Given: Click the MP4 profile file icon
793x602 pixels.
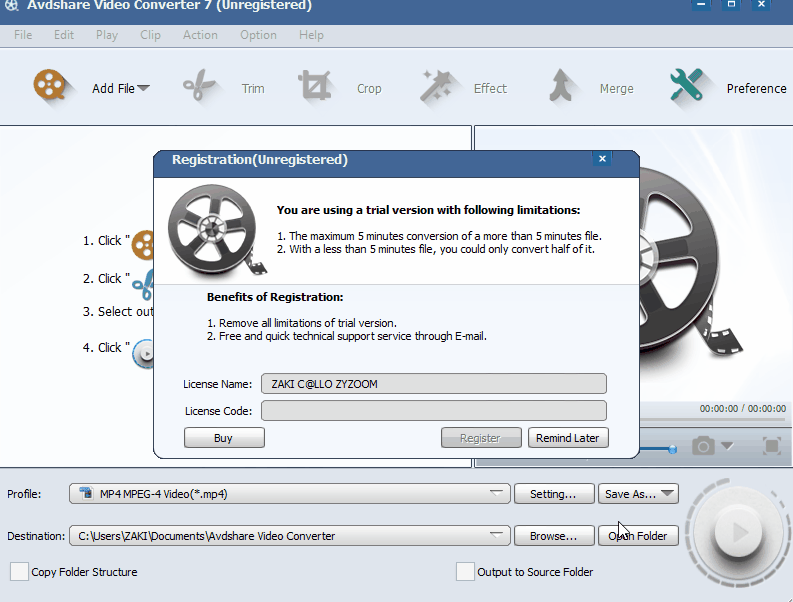Looking at the screenshot, I should (x=86, y=493).
